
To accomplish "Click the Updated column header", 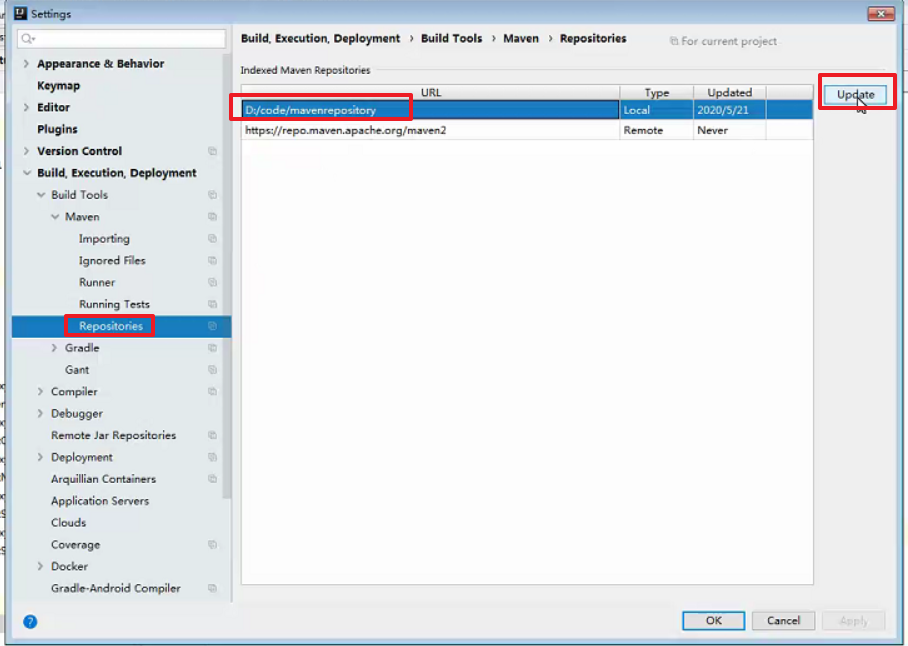I will [x=730, y=93].
